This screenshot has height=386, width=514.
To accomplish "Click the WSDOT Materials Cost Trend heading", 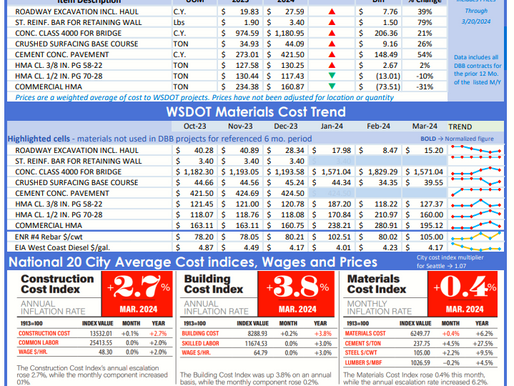I will click(x=256, y=112).
